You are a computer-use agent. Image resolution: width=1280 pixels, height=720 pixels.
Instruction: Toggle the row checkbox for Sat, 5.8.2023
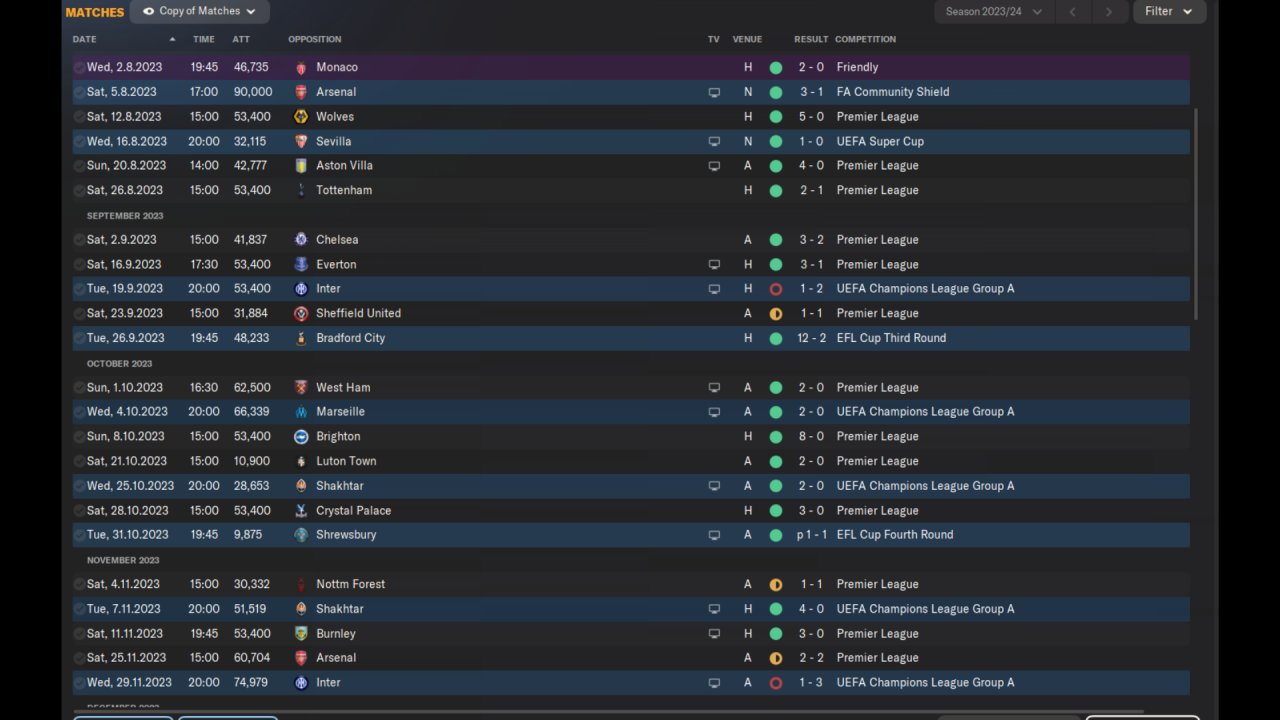pos(79,92)
